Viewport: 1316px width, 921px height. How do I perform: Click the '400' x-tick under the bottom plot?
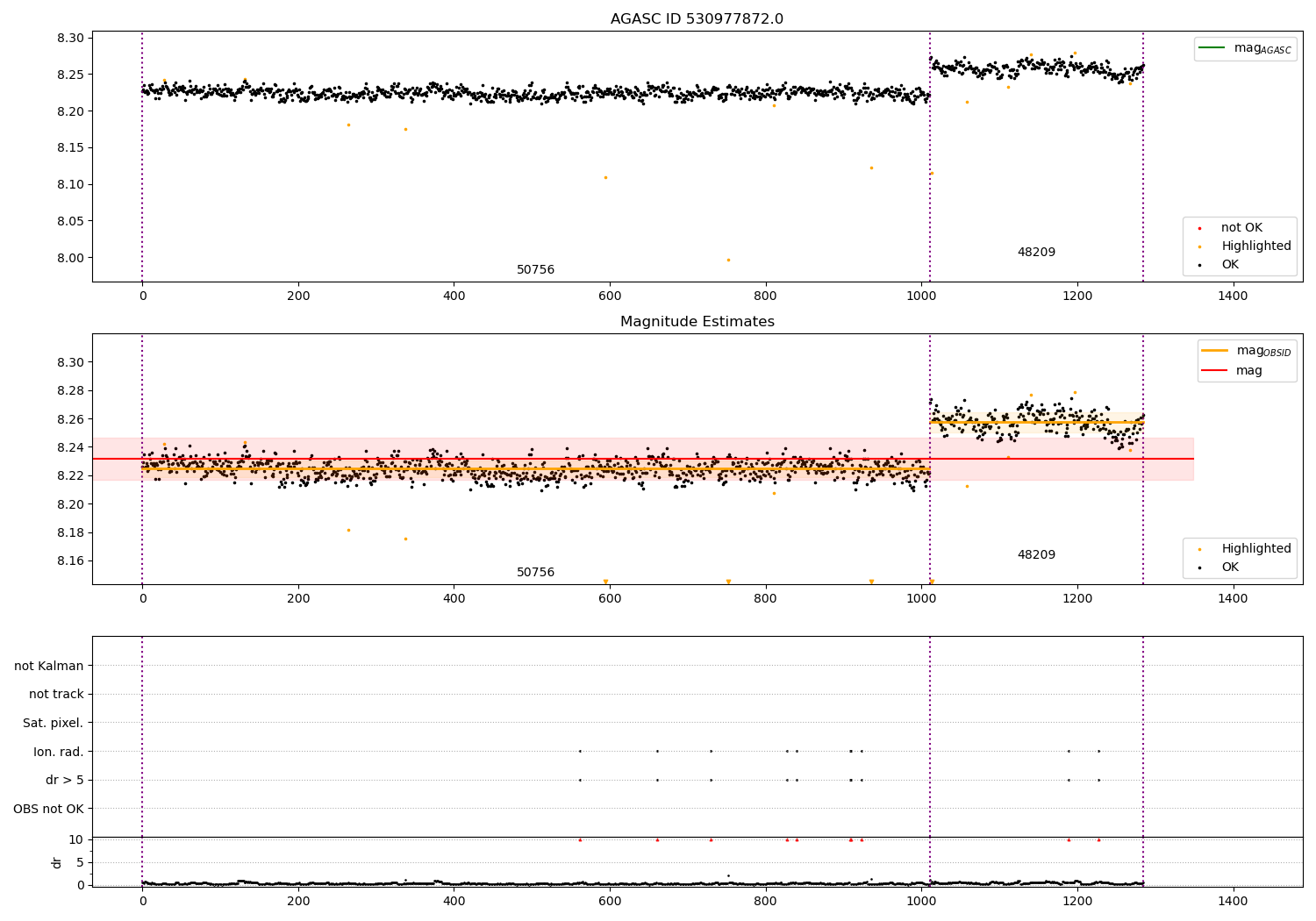click(454, 902)
